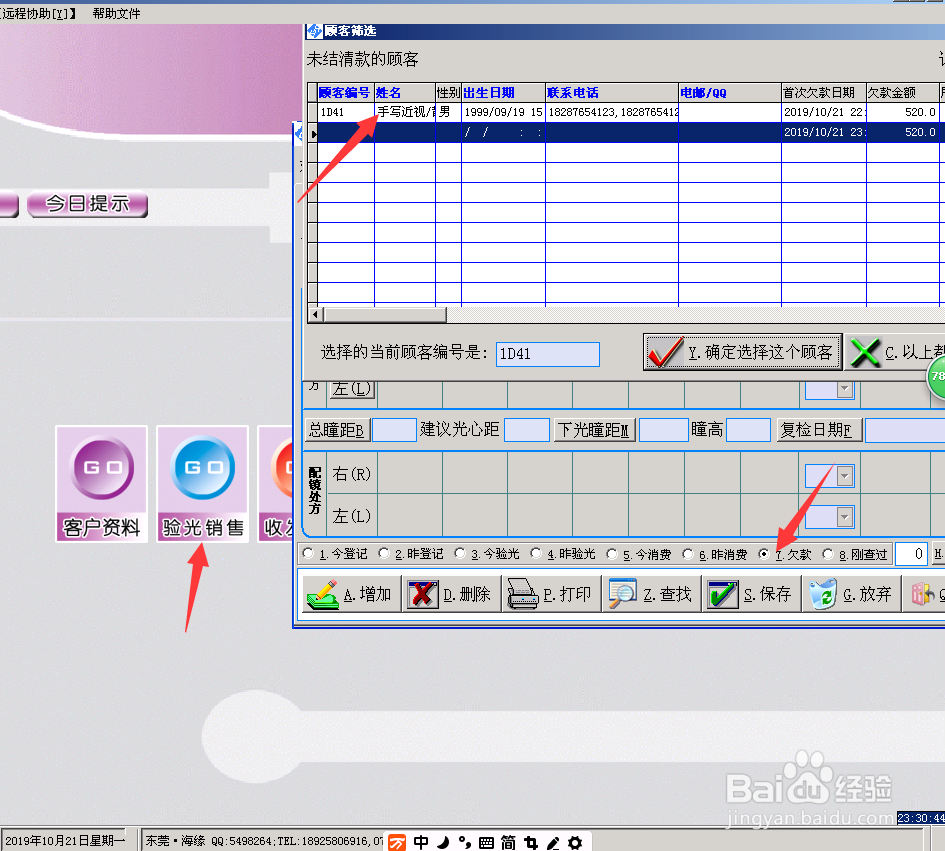Click the G.放弃 discard button

851,594
